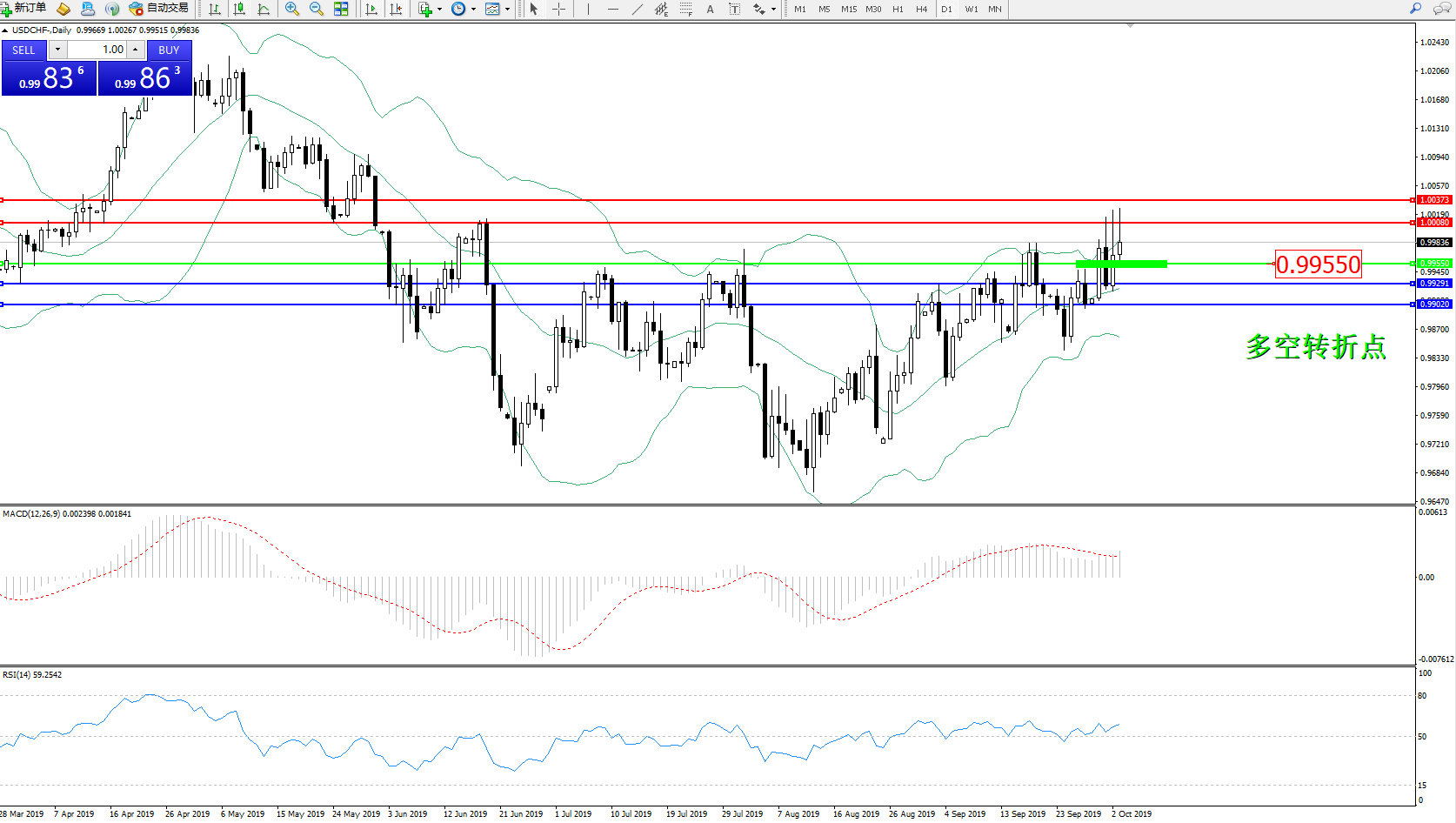Toggle the chart shift button
1456x823 pixels.
396,9
